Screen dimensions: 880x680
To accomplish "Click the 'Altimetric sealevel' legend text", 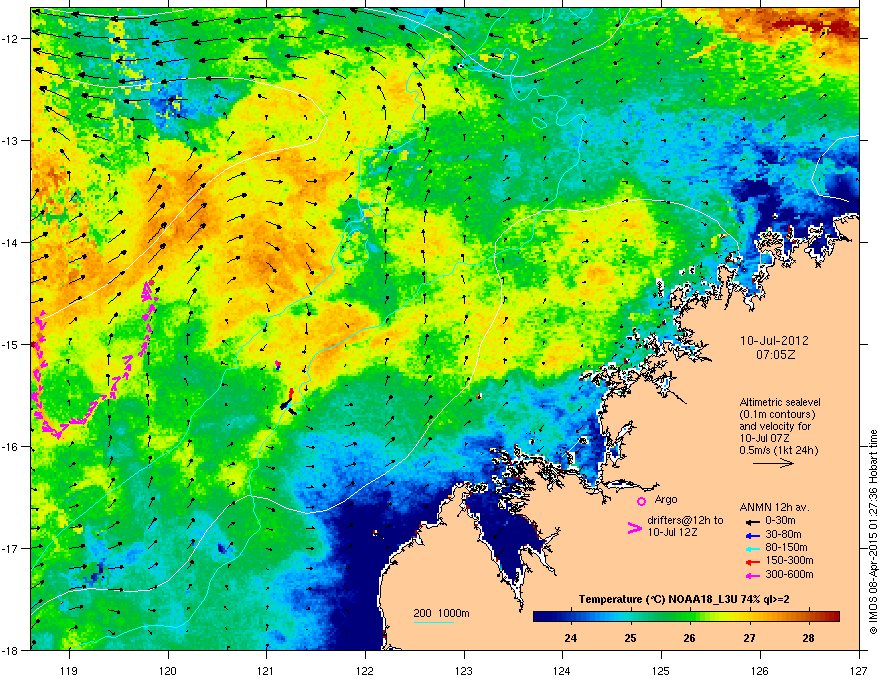I will pos(780,402).
